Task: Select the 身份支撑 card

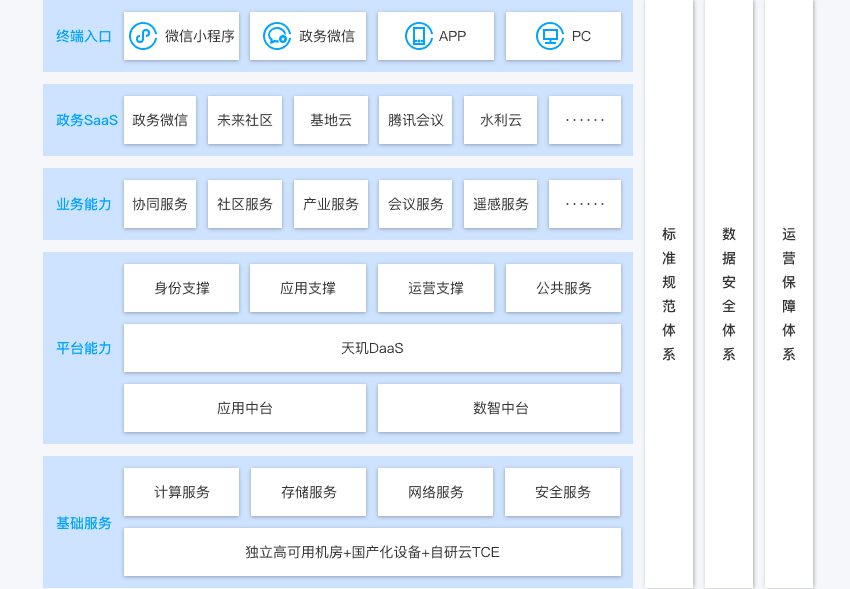Action: (182, 288)
